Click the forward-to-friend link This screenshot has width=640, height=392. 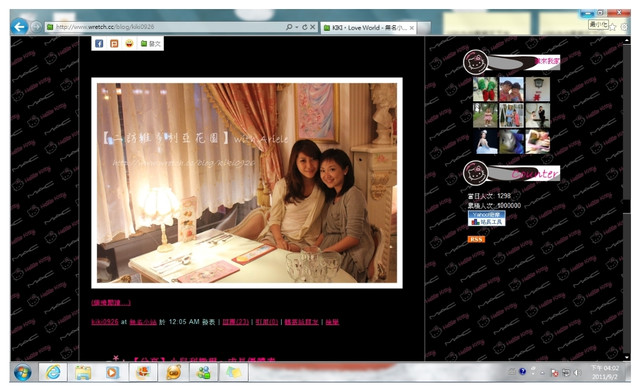(301, 322)
